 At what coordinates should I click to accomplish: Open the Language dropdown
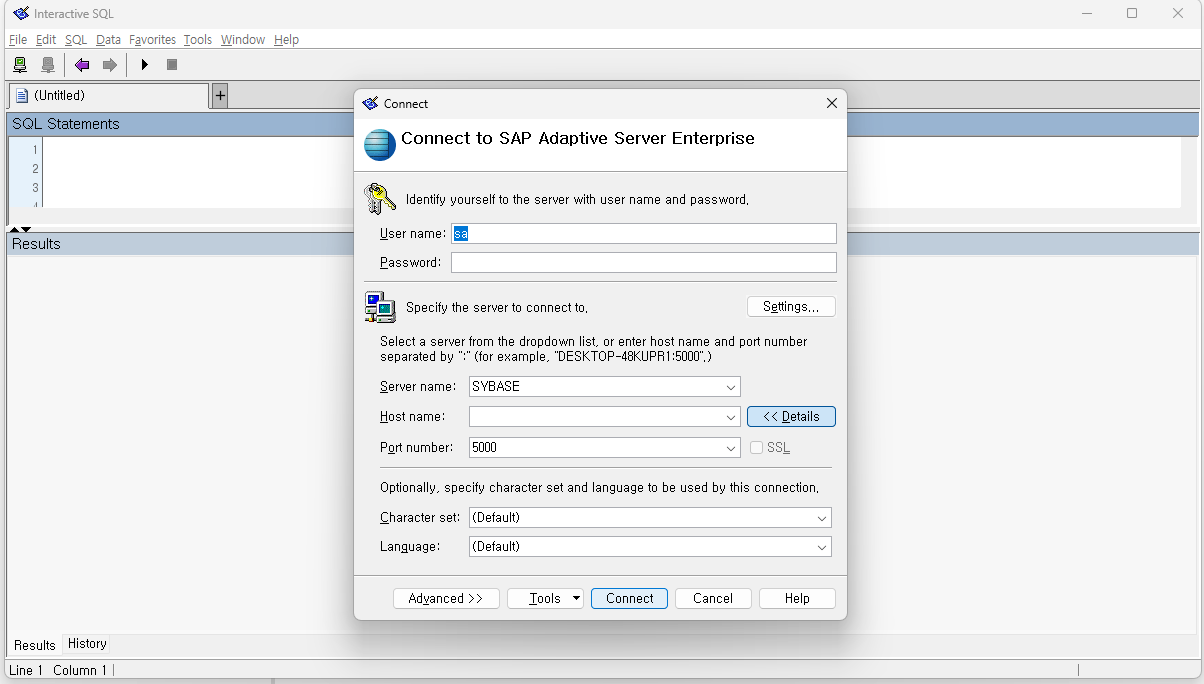[x=822, y=547]
